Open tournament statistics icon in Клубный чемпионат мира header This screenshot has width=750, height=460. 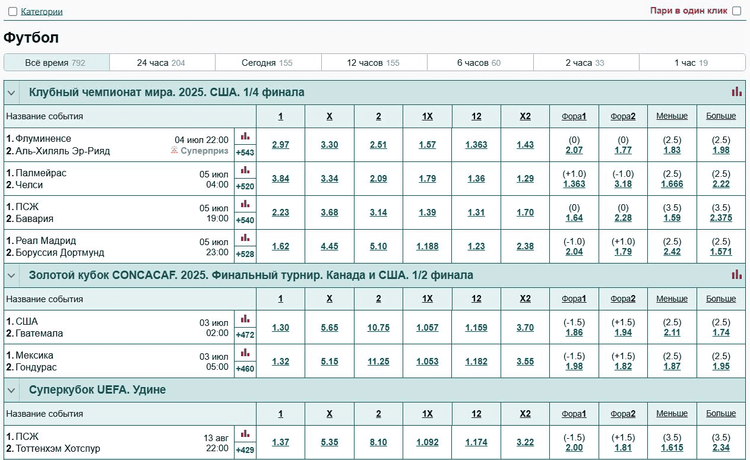pos(737,92)
